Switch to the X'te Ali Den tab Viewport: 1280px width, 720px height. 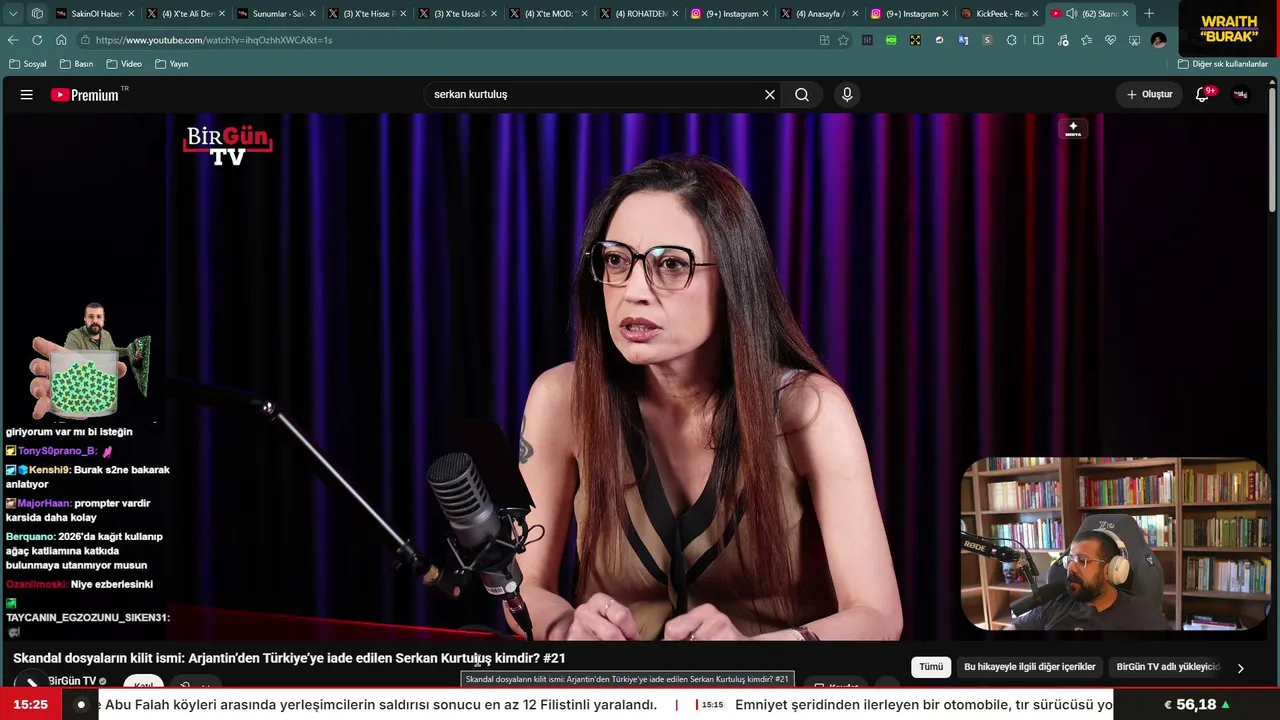click(x=186, y=14)
